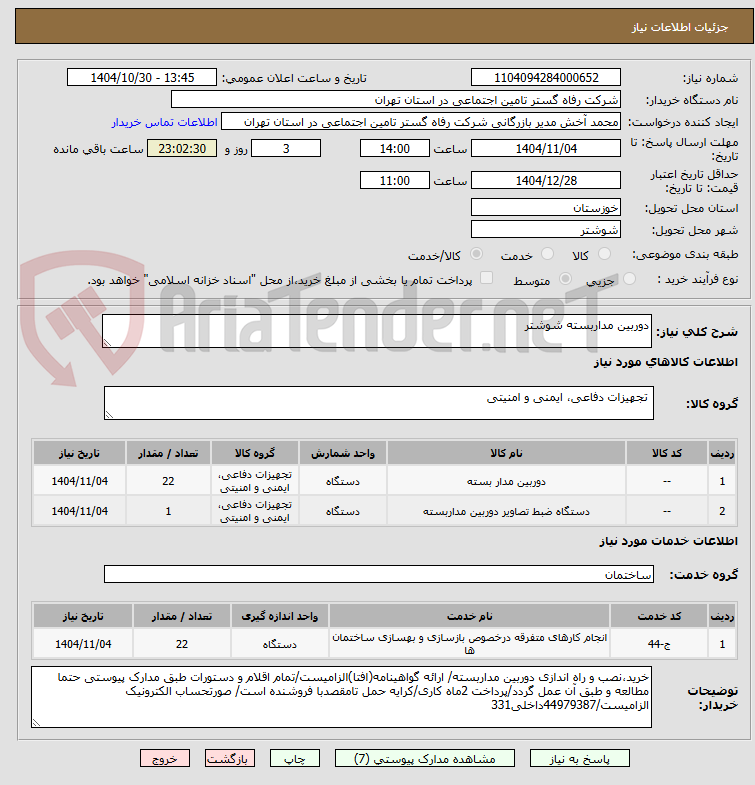Click the شماره نیاز field 1104094284000652
Viewport: 755px width, 785px height.
pyautogui.click(x=546, y=78)
